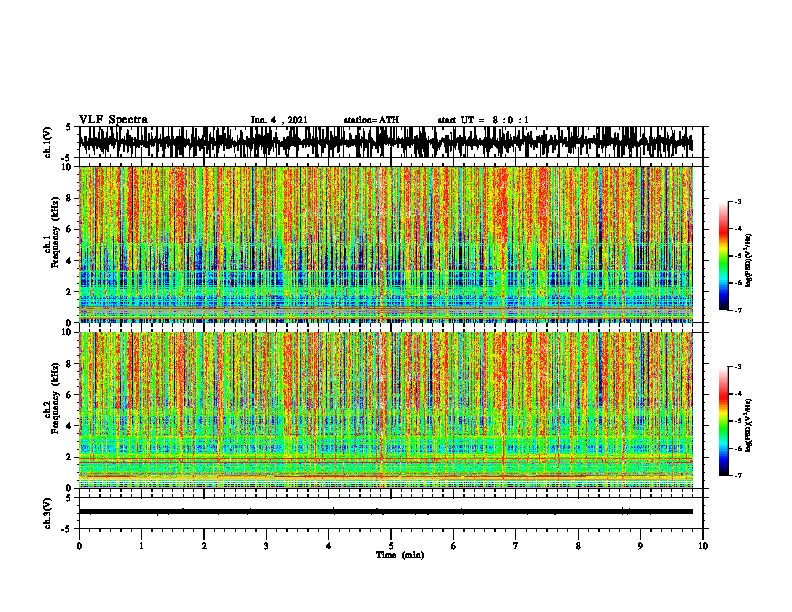Click the "station=ATH" header text
Viewport: 792px width, 612px height.
(371, 120)
